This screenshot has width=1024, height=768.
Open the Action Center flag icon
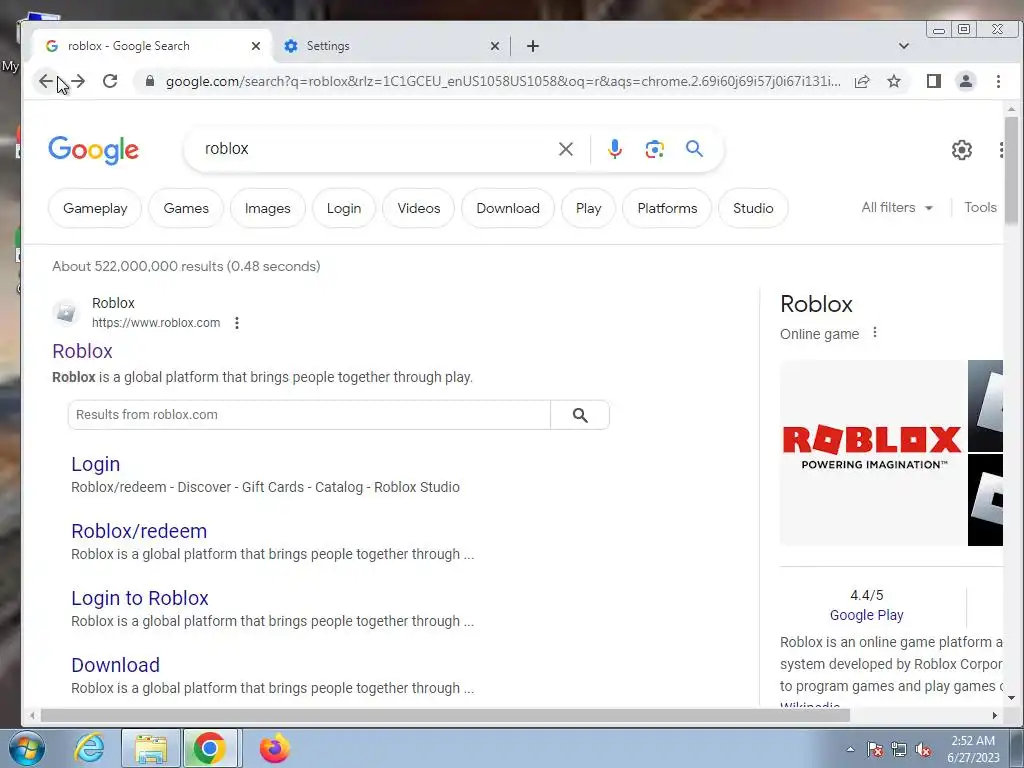click(x=875, y=750)
